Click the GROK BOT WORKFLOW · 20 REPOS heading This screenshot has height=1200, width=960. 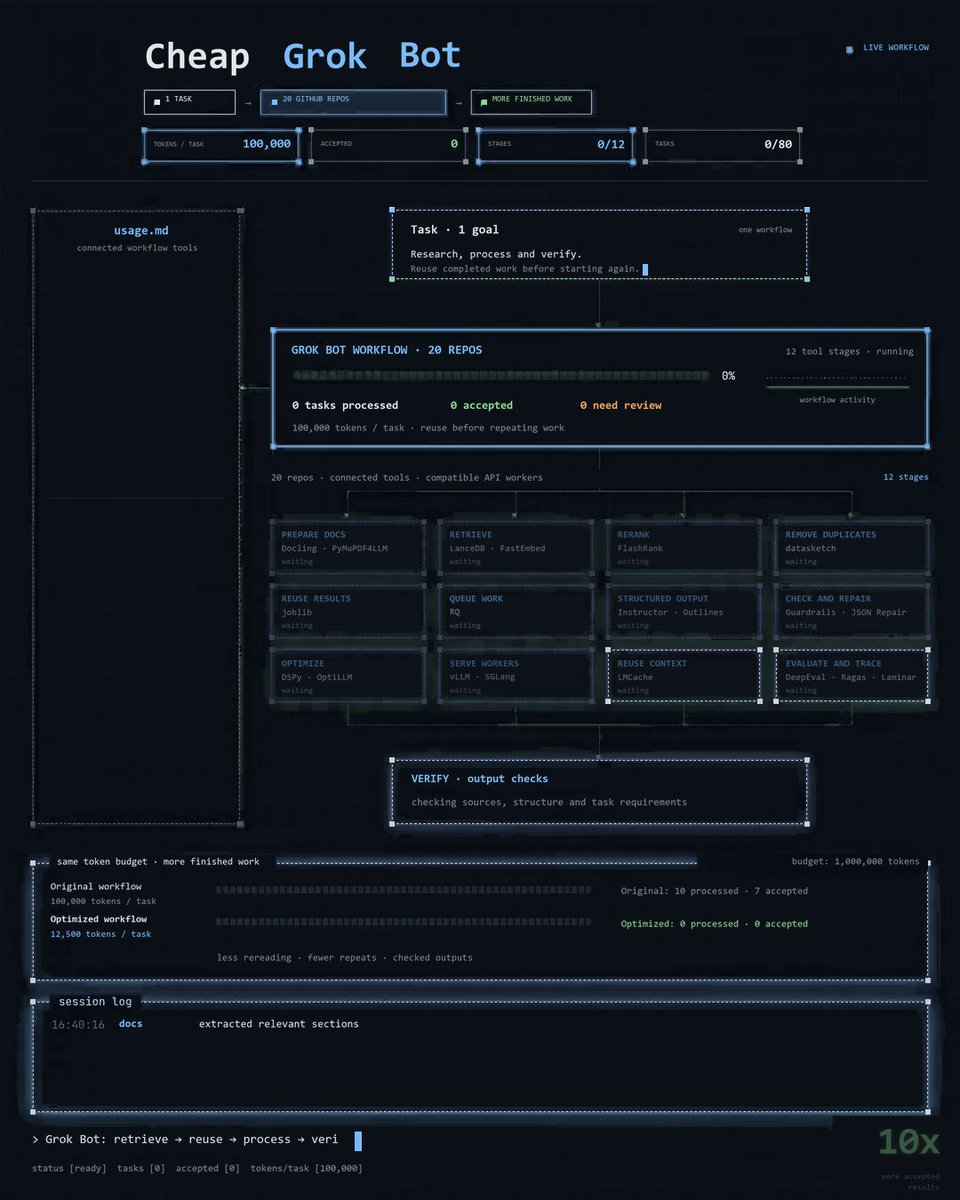point(387,351)
